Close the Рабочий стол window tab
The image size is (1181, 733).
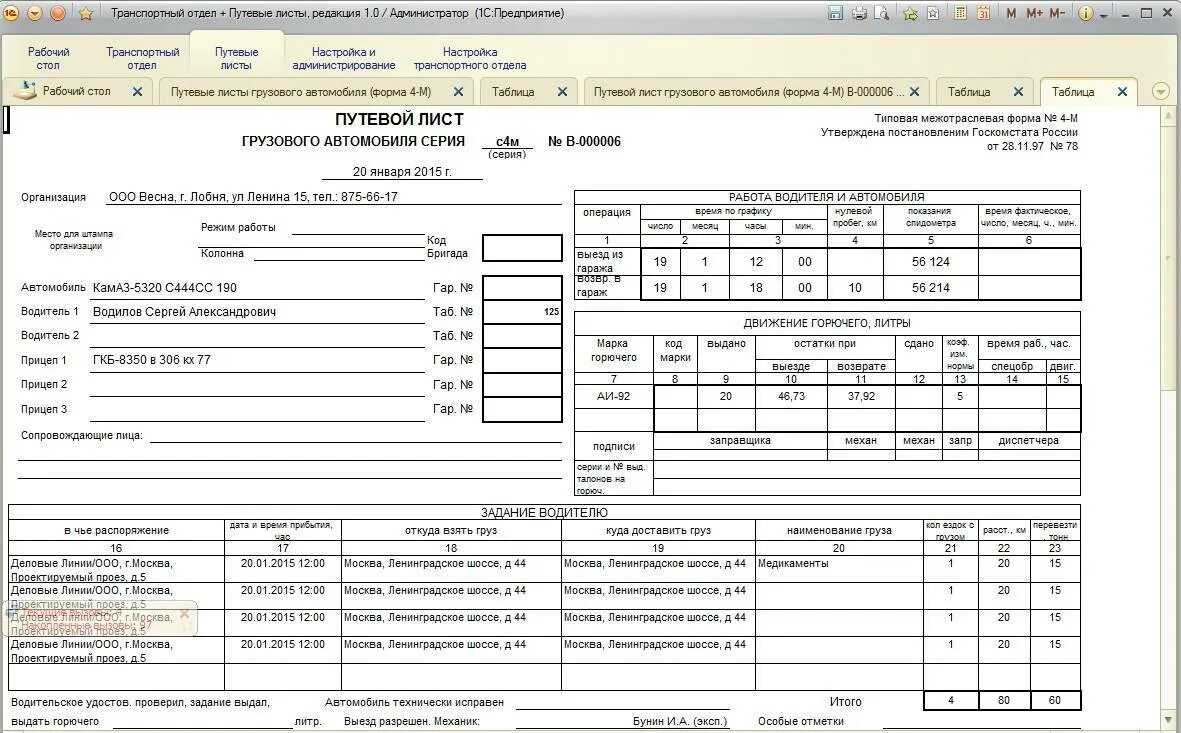point(137,91)
